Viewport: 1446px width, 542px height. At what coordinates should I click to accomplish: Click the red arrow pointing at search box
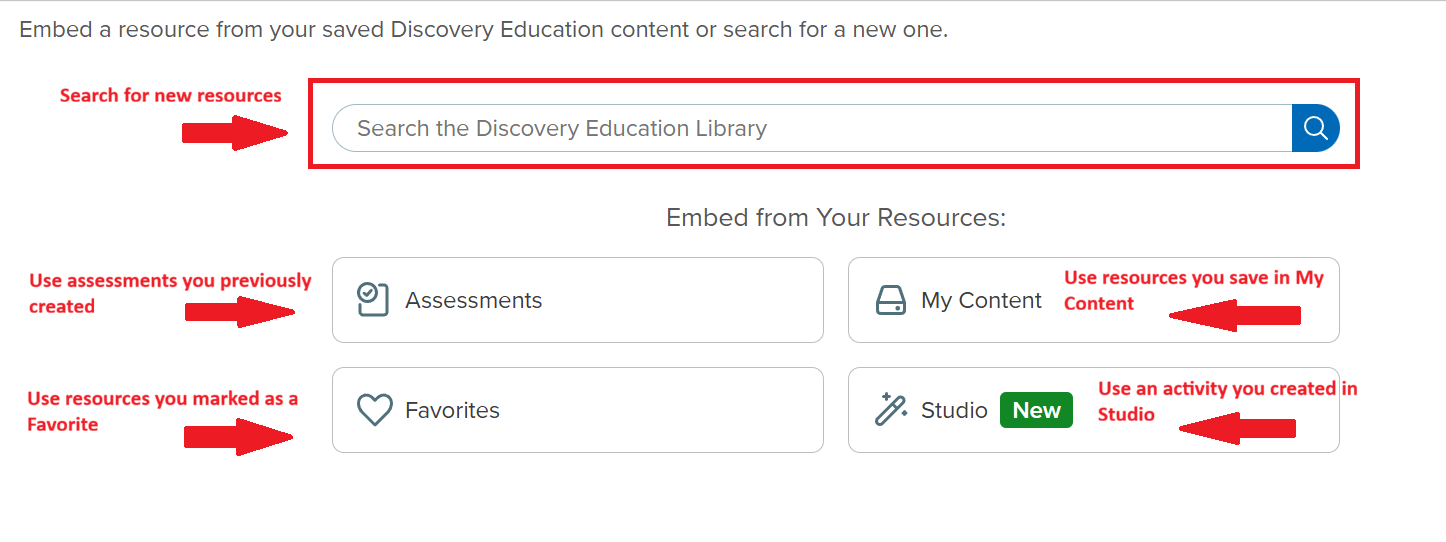click(234, 133)
